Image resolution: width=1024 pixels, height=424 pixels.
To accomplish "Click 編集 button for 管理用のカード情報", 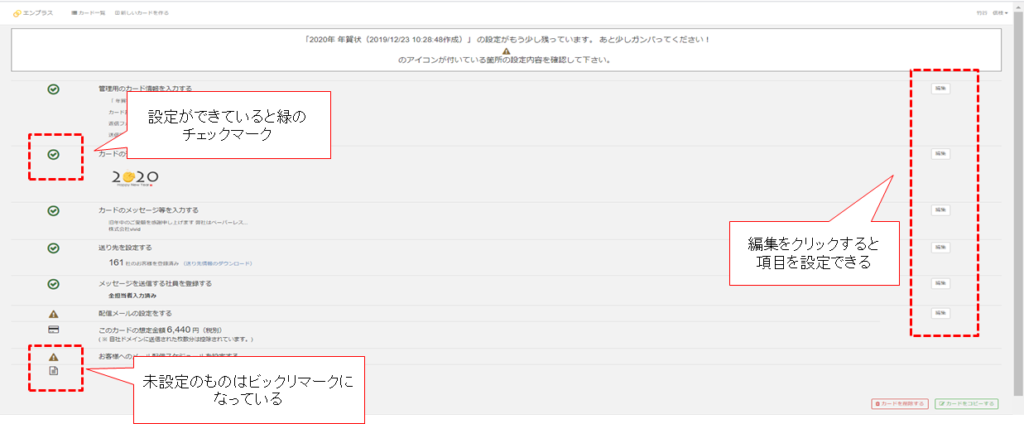I will tap(940, 89).
